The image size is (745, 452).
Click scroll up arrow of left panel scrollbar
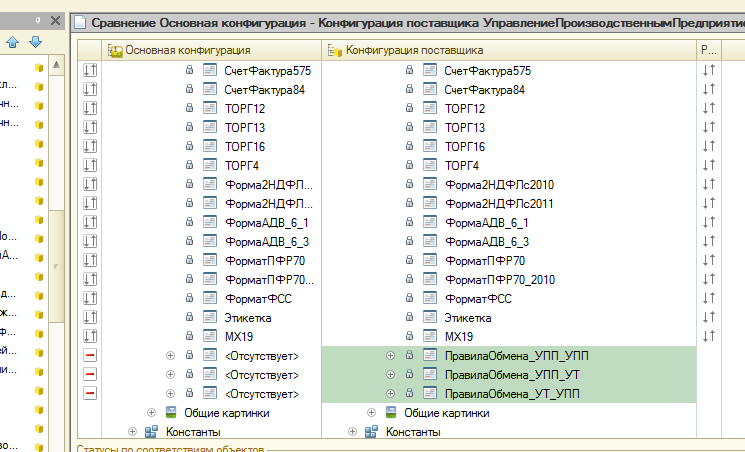point(56,65)
